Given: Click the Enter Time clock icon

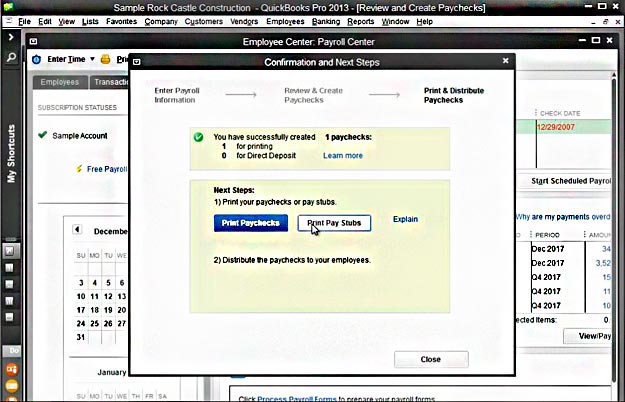Looking at the screenshot, I should pos(36,59).
